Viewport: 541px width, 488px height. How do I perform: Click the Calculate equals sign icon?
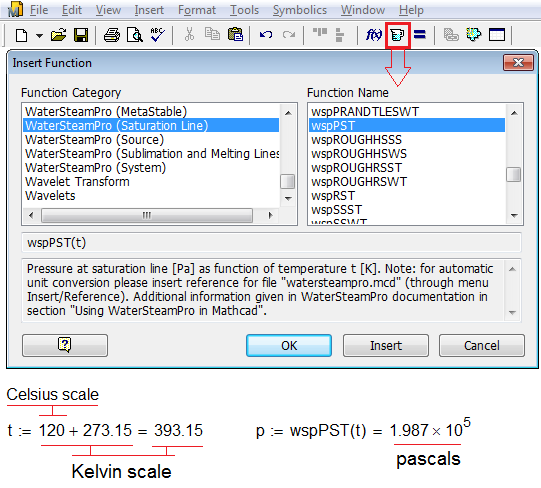(420, 34)
